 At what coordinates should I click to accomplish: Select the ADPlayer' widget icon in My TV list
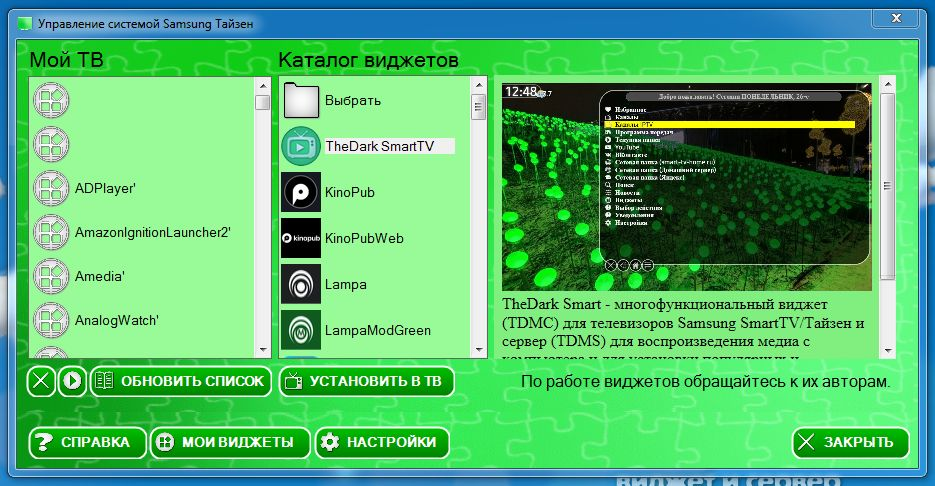[x=51, y=188]
